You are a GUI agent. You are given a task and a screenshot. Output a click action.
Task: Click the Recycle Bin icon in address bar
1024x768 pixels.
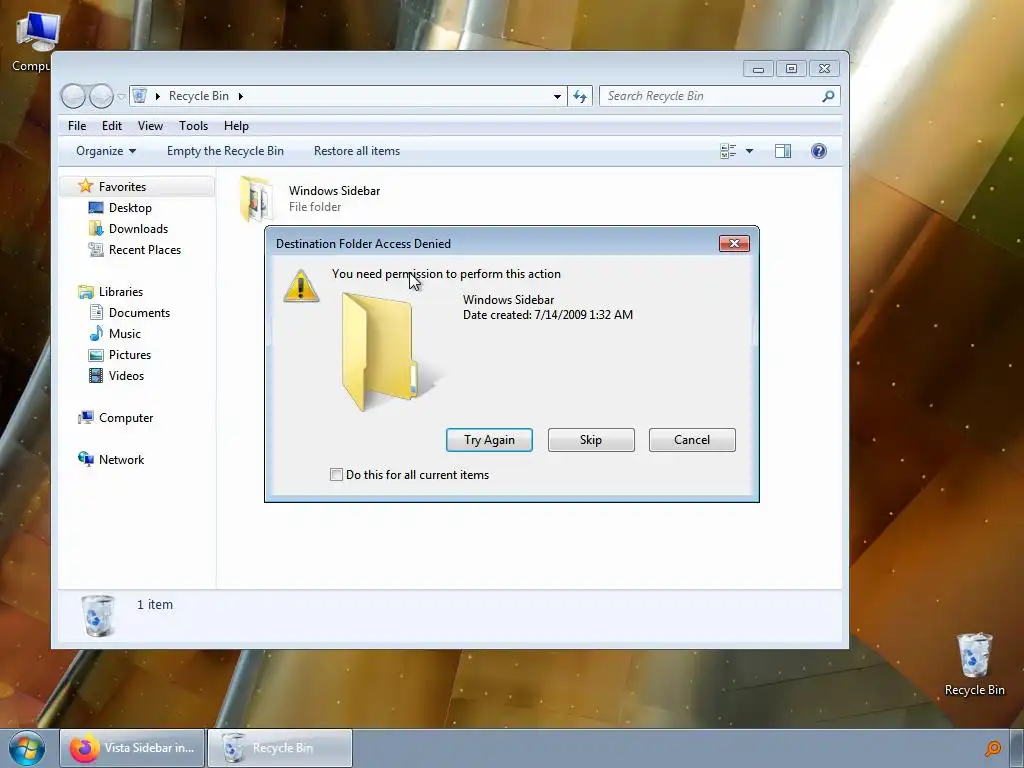click(140, 96)
